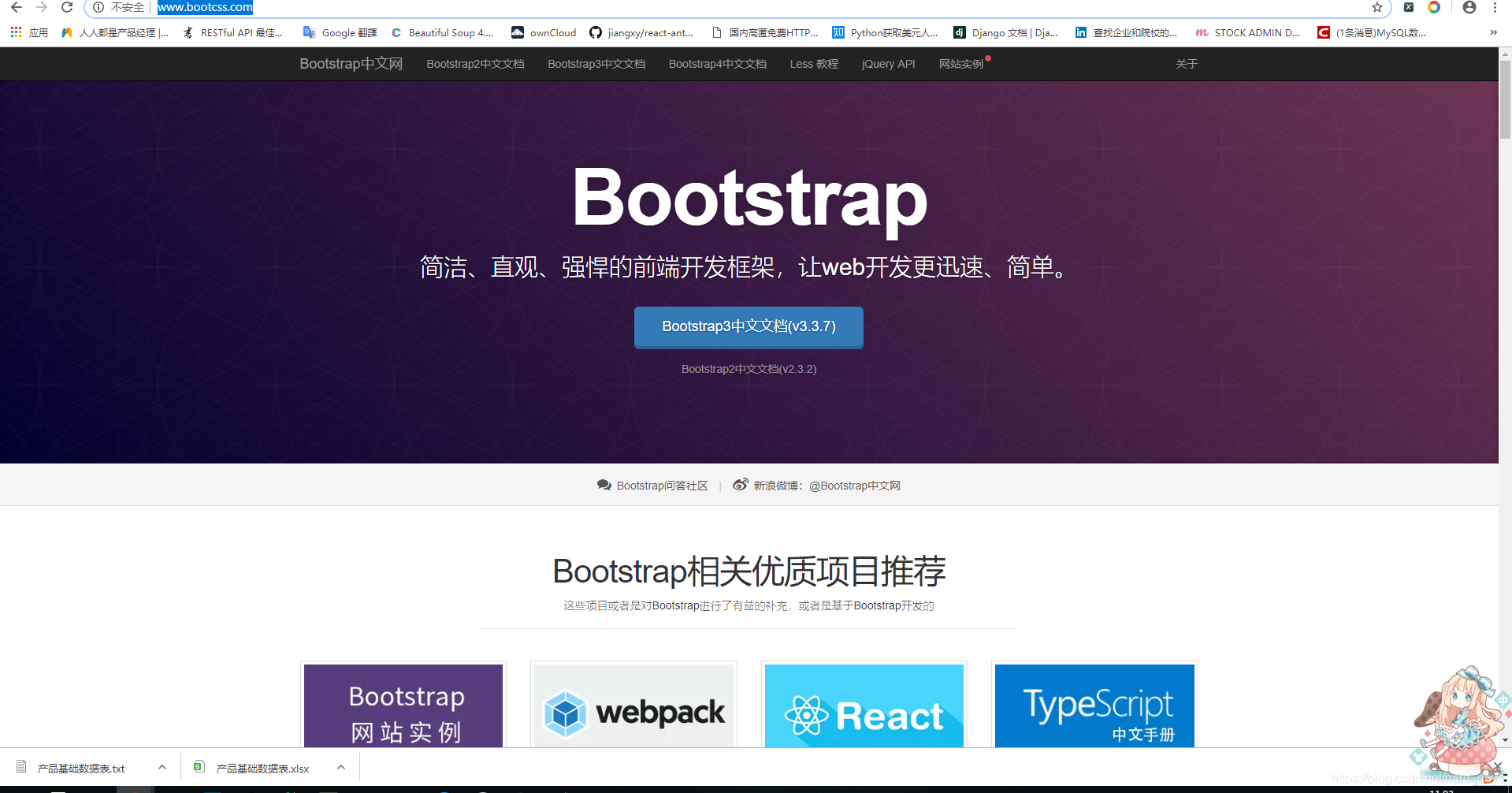Open the site info icon beside 不安全
Screen dimensions: 1512x793
coord(98,7)
